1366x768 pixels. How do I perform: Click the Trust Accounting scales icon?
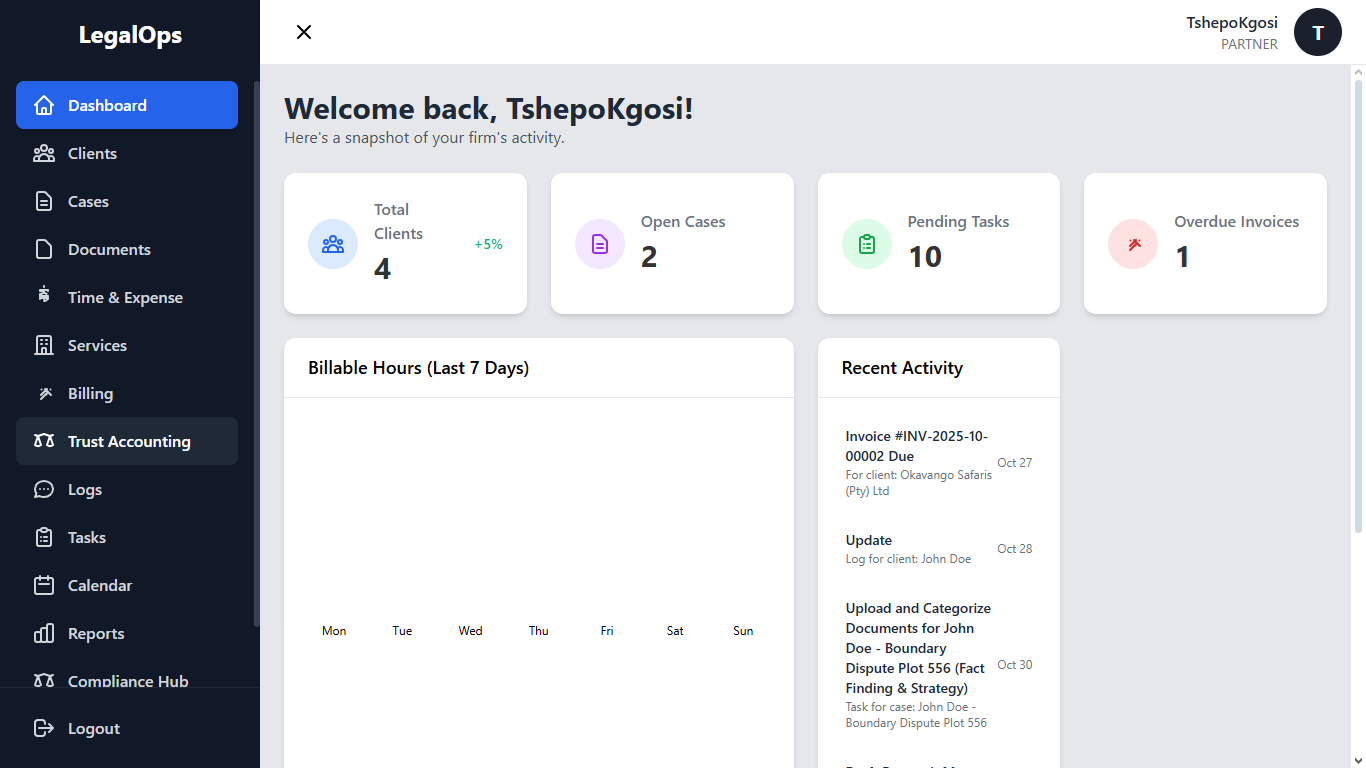[44, 441]
